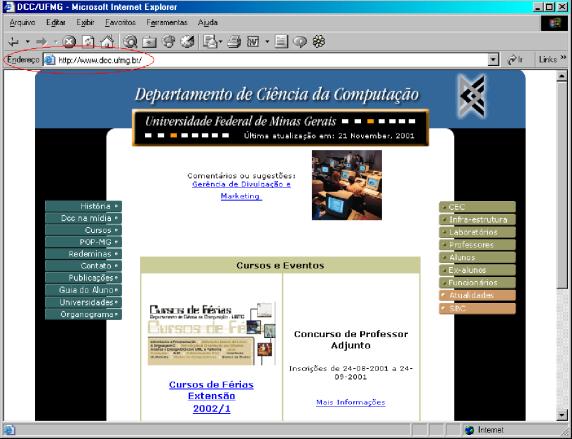572x439 pixels.
Task: Open the Ajuda menu
Action: point(208,23)
